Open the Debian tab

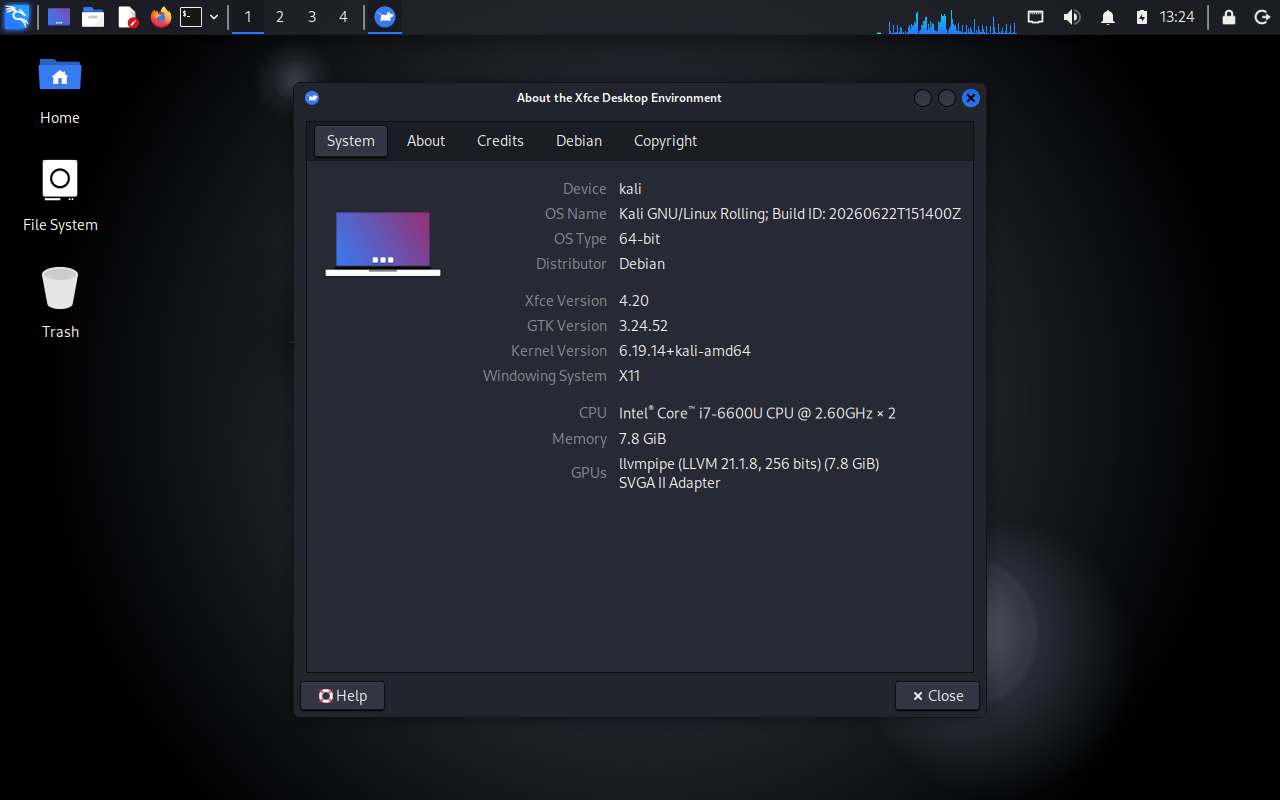pos(579,141)
